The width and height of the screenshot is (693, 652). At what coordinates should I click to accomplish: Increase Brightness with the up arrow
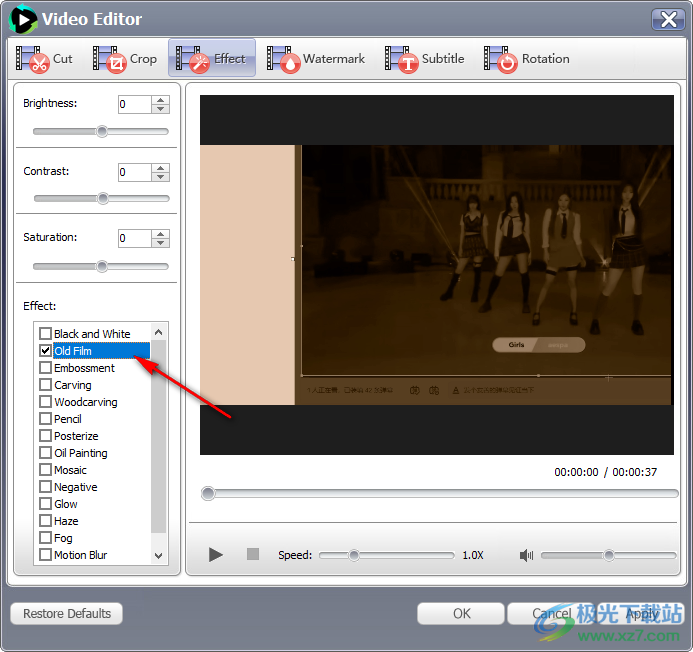click(160, 100)
